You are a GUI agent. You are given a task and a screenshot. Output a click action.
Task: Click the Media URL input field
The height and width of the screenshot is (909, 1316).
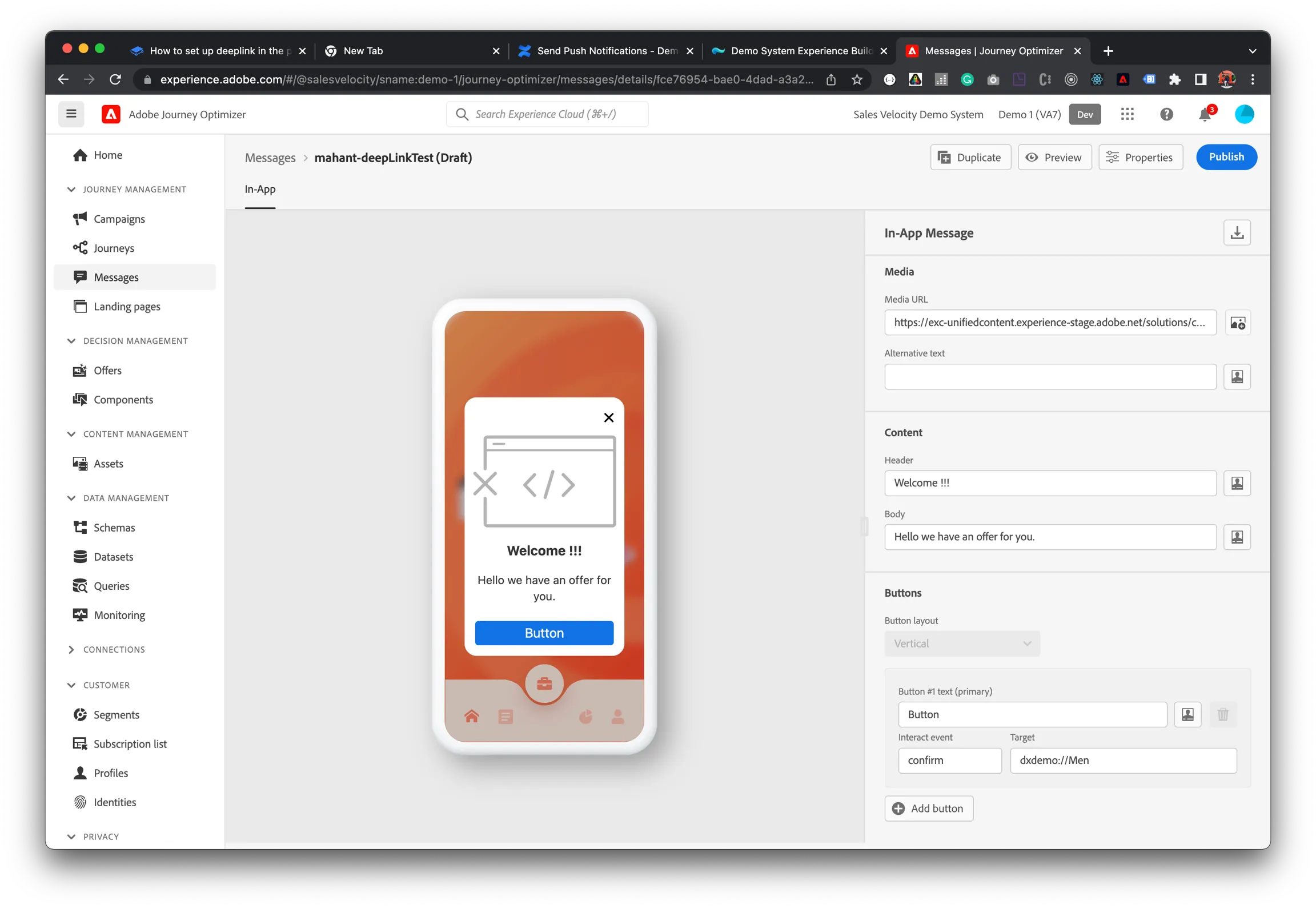coord(1050,323)
